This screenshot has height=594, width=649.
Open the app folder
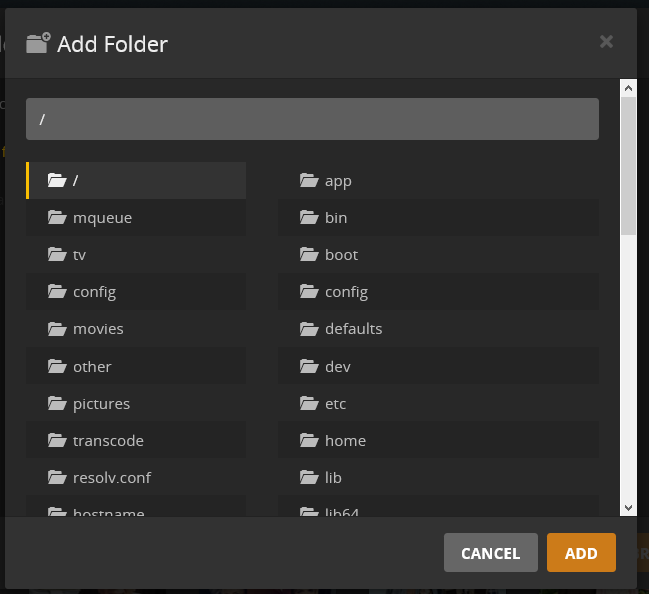coord(439,180)
